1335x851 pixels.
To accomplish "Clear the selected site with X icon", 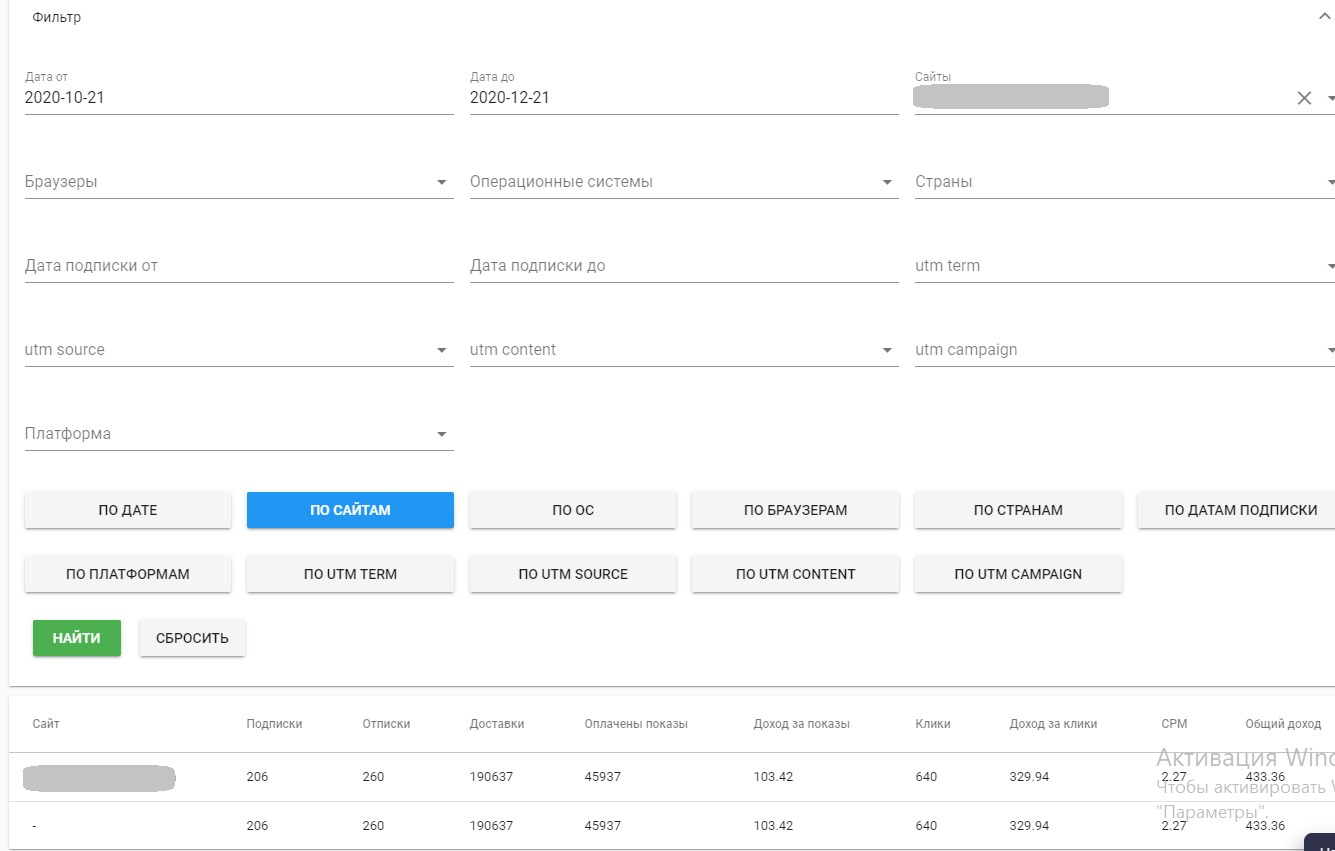I will (x=1304, y=98).
